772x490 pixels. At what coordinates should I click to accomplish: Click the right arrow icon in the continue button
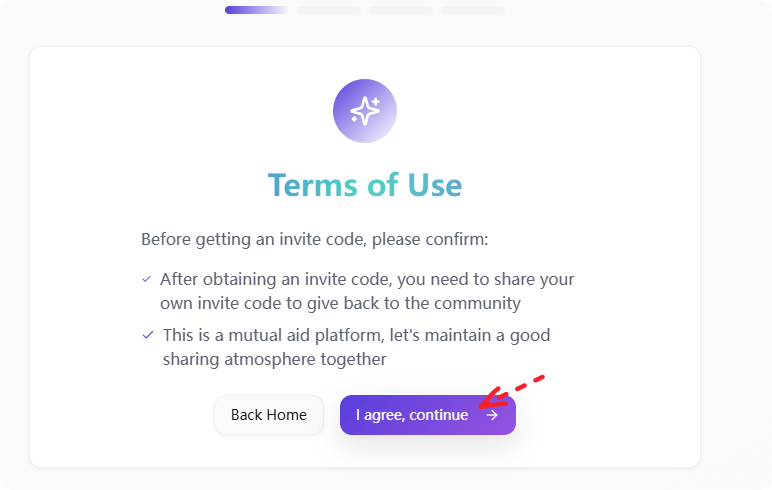point(492,415)
